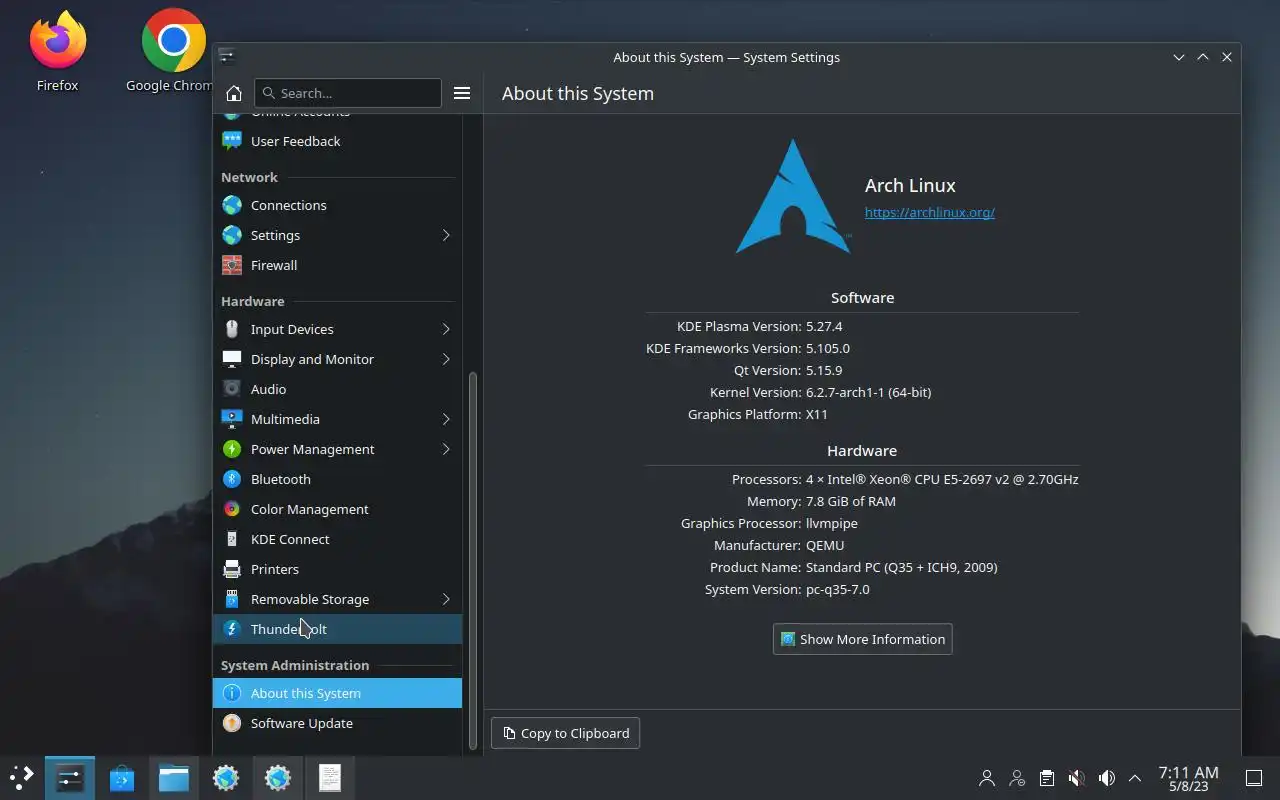The image size is (1280, 800).
Task: Open the clipboard tray icon
Action: pos(1046,777)
